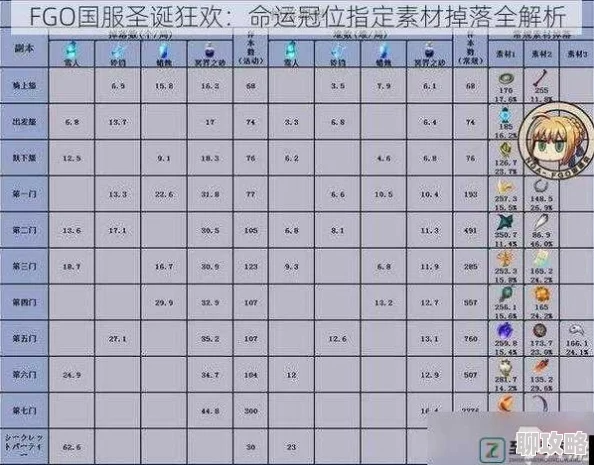Screen dimensions: 594x465
Task: Click the 素材2 column header
Action: 541,54
